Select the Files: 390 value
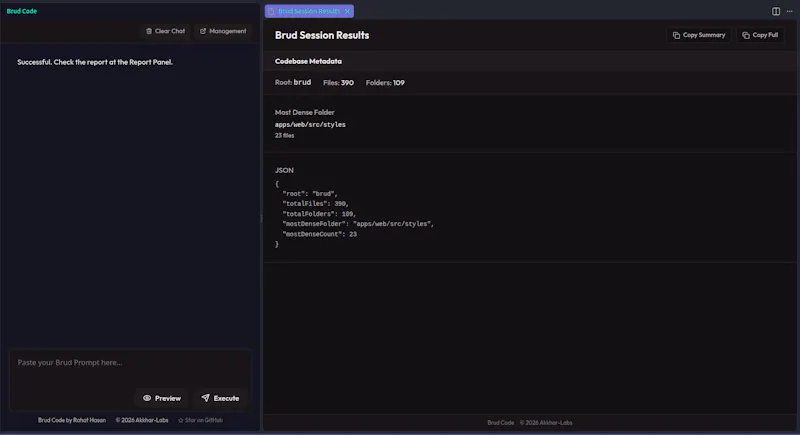800x435 pixels. click(x=338, y=83)
